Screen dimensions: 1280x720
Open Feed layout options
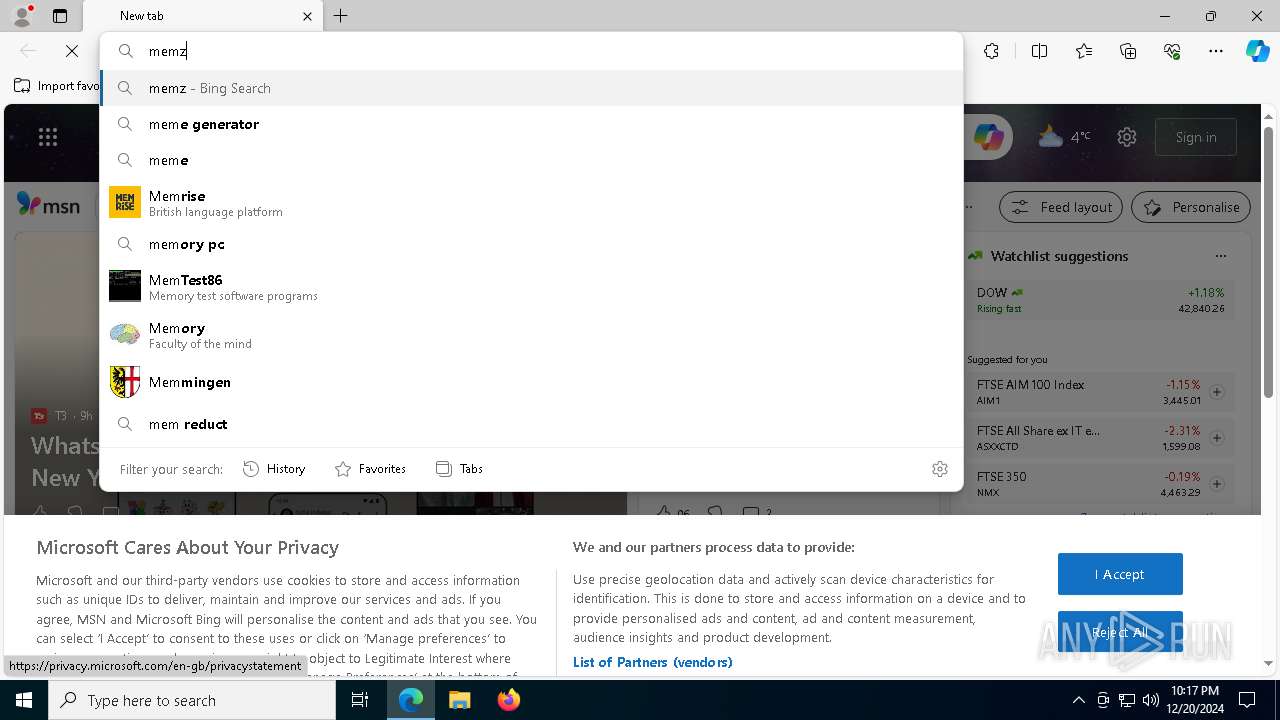pos(1062,207)
